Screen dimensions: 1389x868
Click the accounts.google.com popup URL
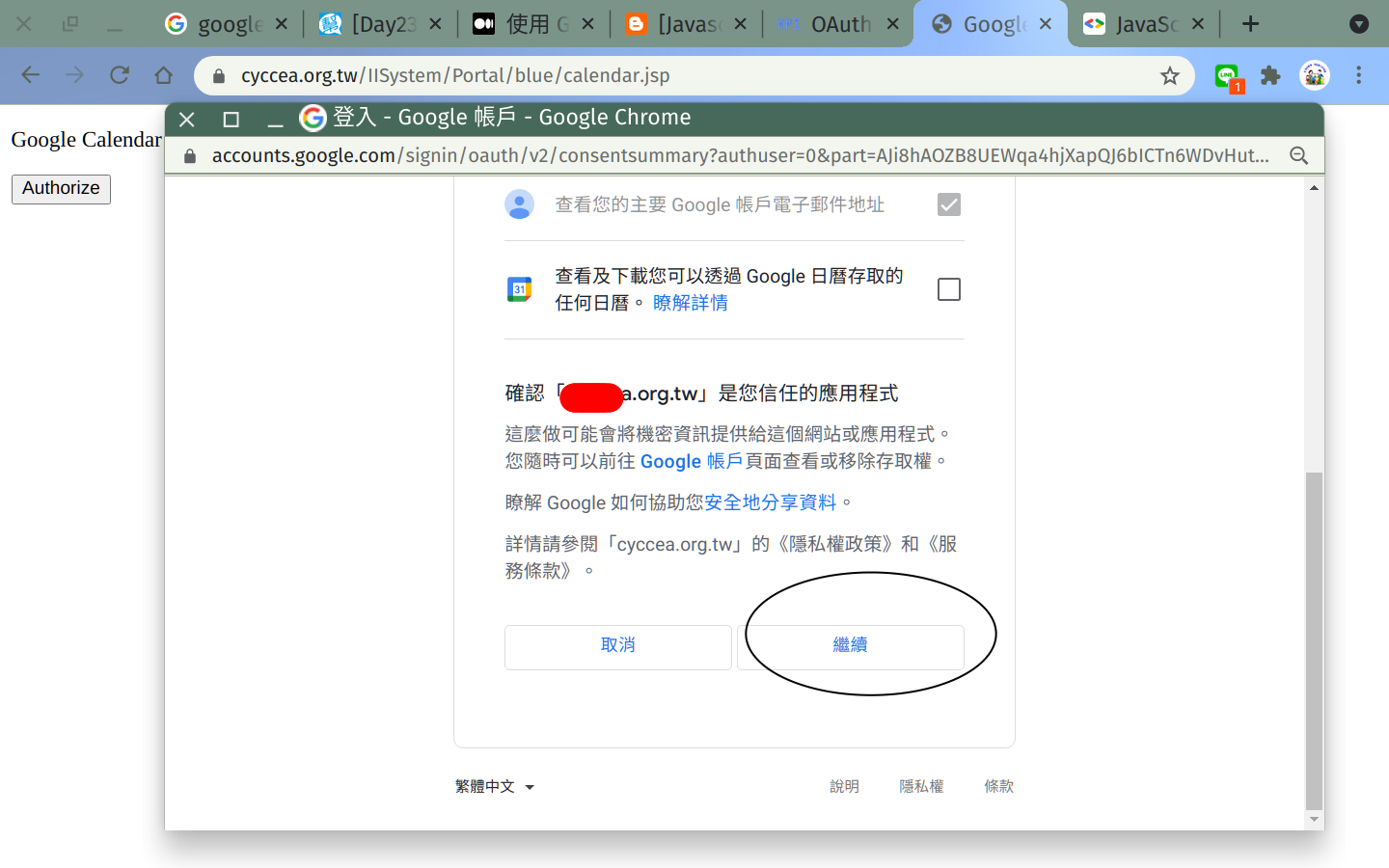coord(740,155)
